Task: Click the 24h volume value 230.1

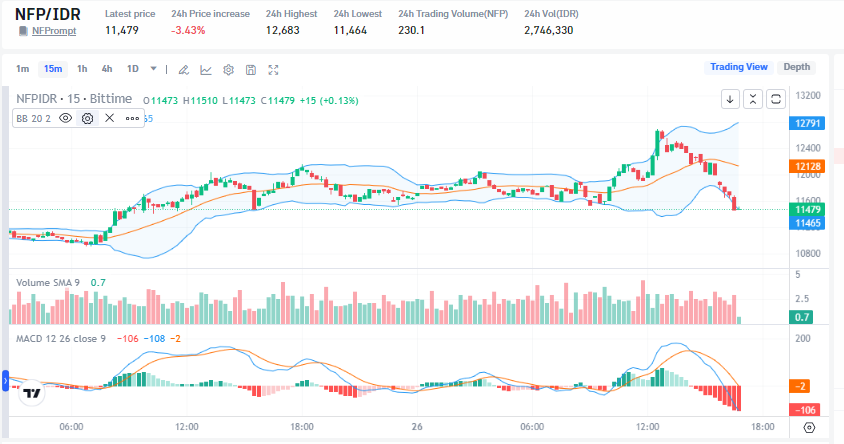Action: 412,31
